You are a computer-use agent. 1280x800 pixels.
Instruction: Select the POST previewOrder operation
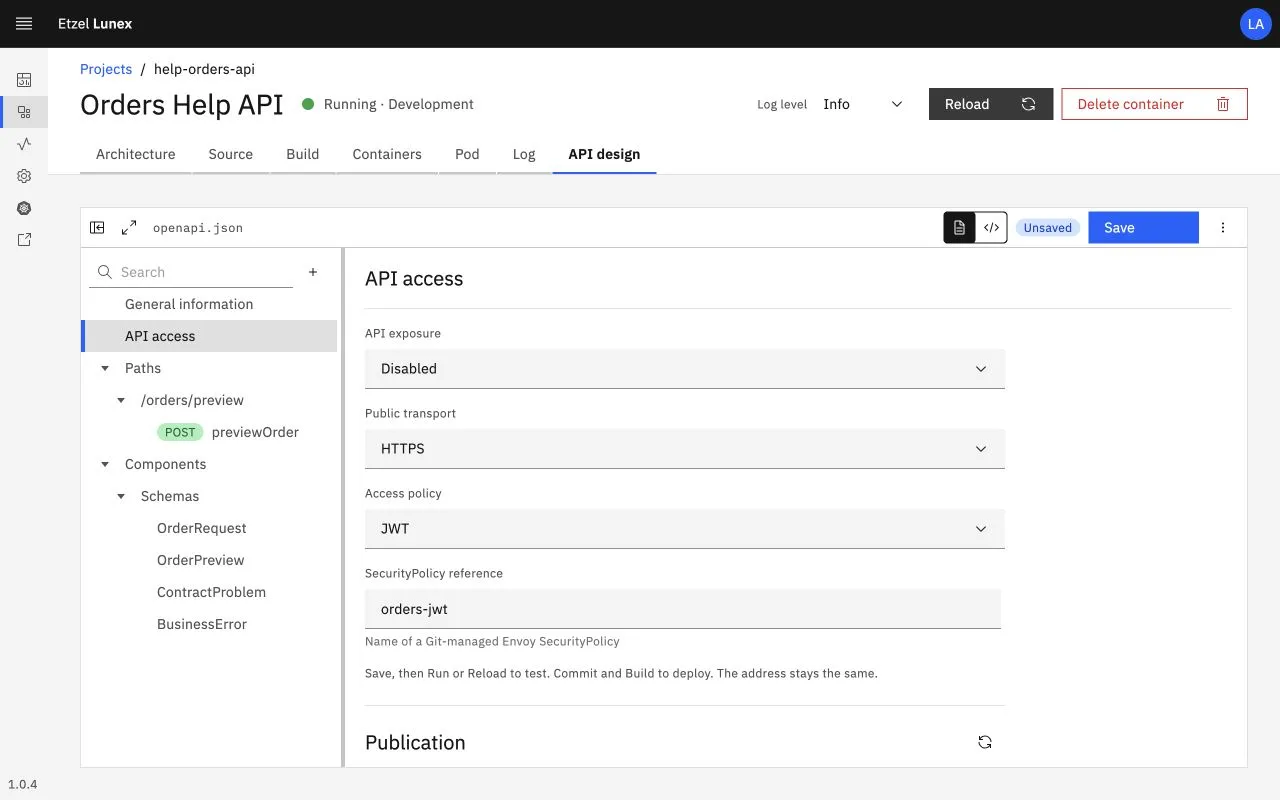pos(209,432)
